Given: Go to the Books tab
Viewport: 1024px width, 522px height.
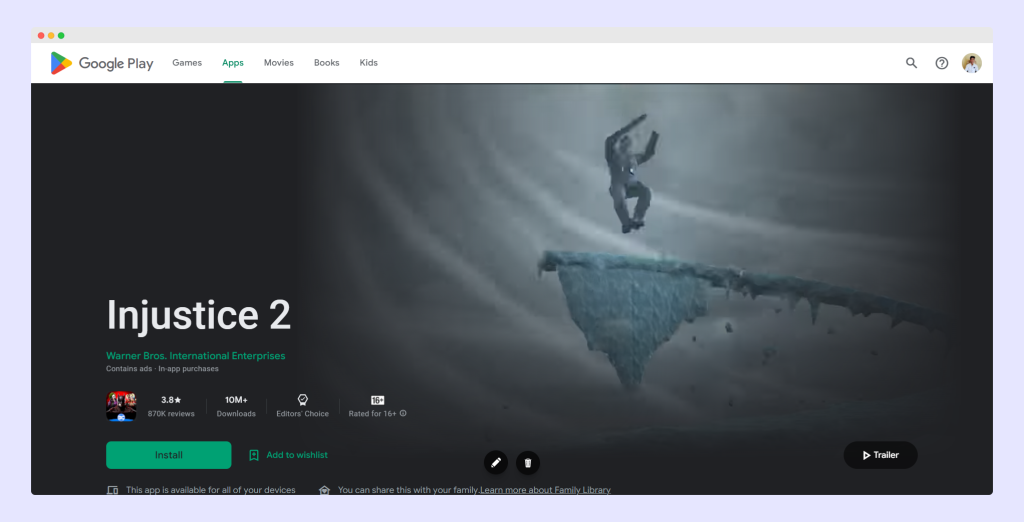Looking at the screenshot, I should click(327, 63).
